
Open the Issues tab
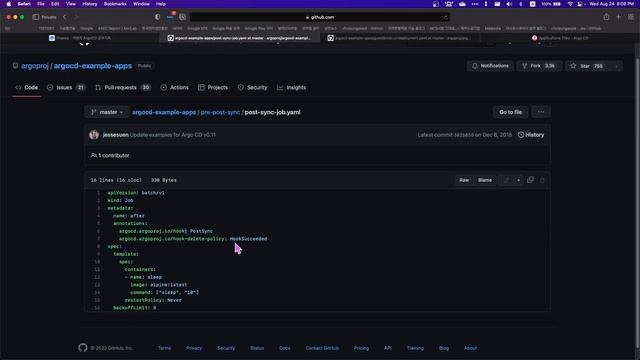click(x=66, y=87)
